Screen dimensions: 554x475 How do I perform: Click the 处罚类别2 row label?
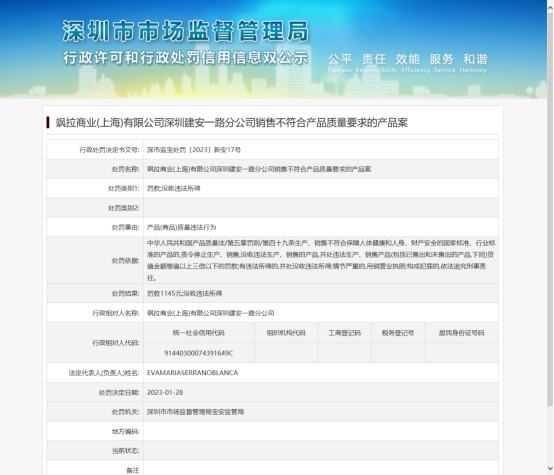click(x=123, y=208)
